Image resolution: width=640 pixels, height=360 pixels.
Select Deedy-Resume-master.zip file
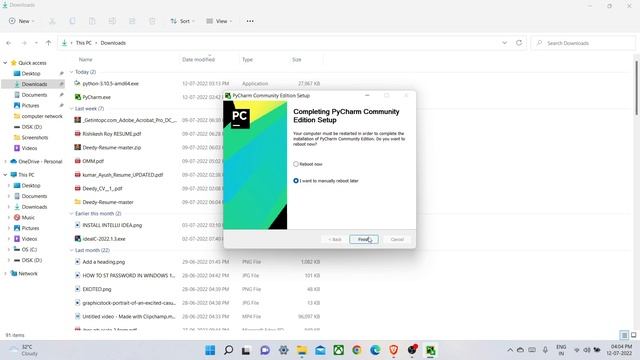pos(111,147)
